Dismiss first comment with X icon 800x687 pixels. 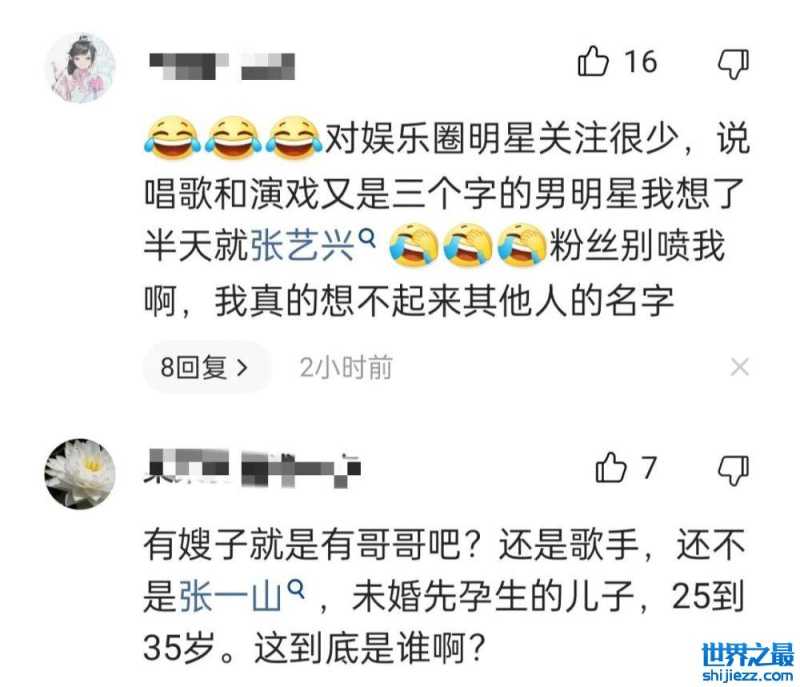[740, 367]
